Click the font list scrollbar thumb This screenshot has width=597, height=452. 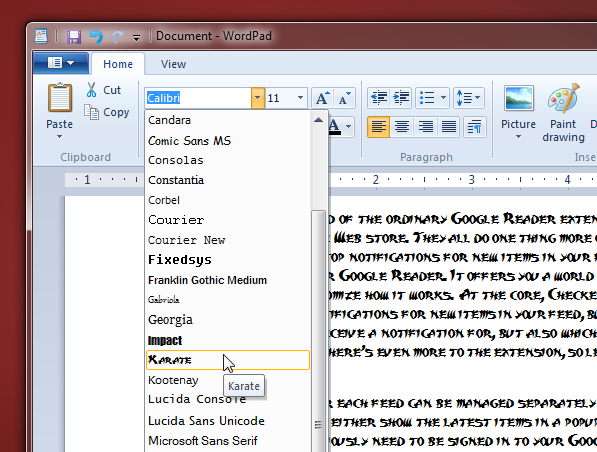(x=318, y=331)
